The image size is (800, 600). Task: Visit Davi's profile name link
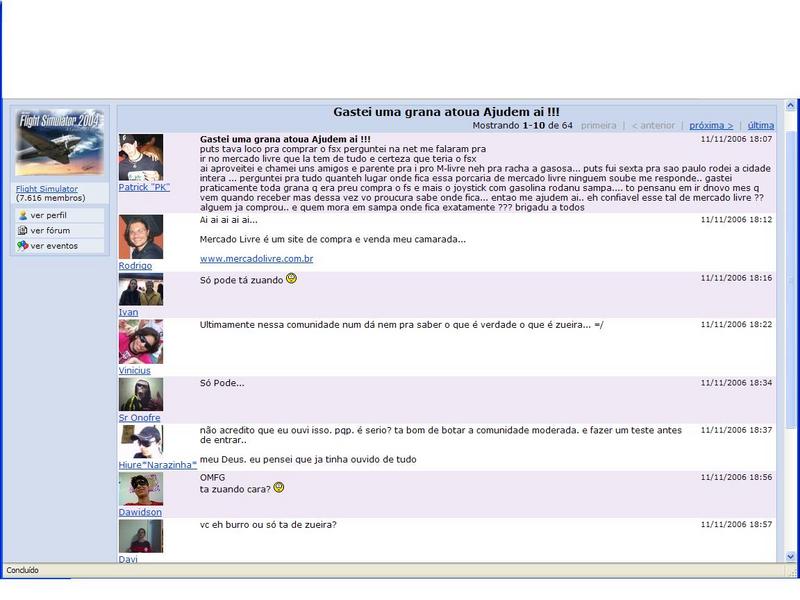[x=128, y=559]
